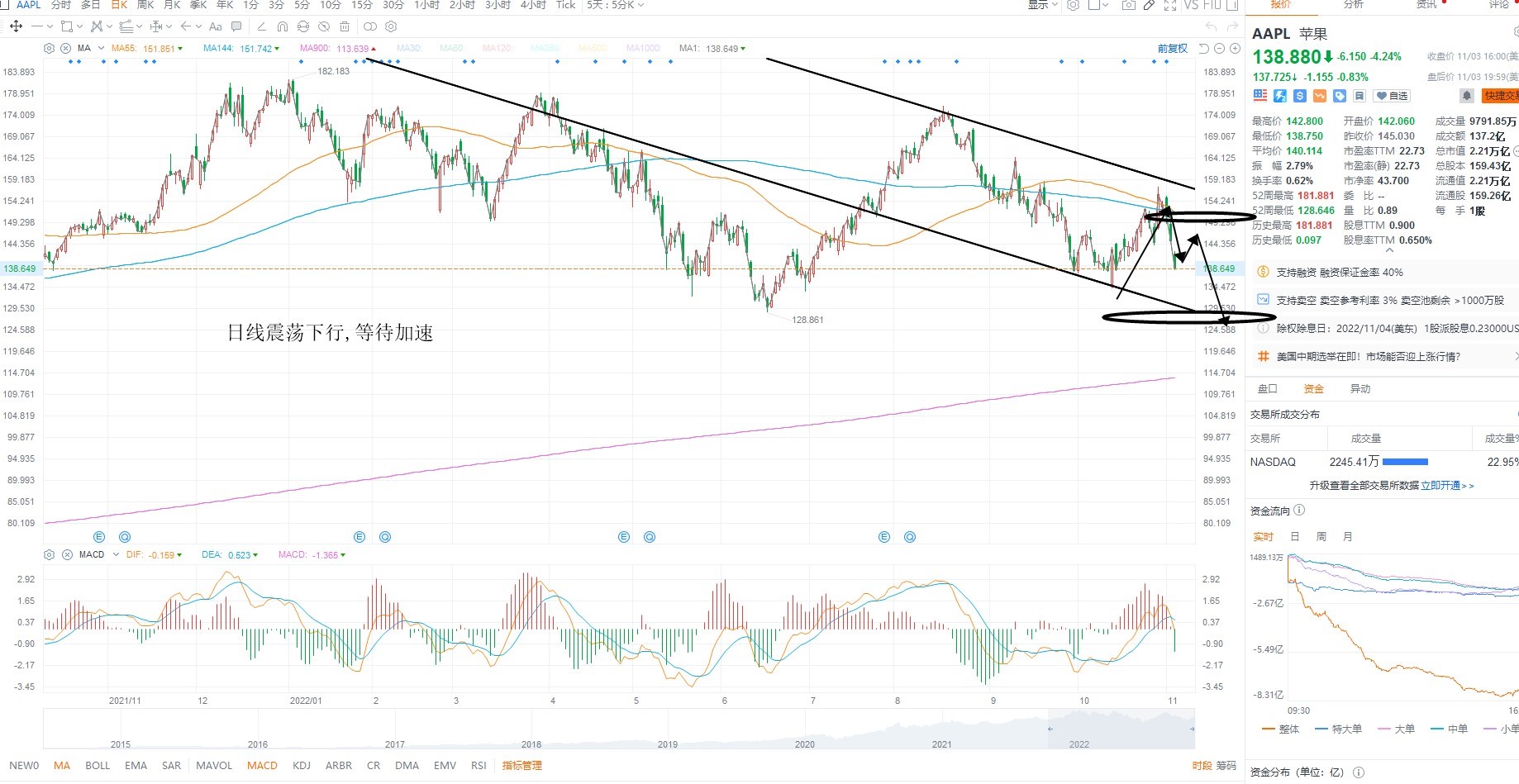The image size is (1519, 784).
Task: Activate the text annotation Aa tool
Action: coord(216,26)
